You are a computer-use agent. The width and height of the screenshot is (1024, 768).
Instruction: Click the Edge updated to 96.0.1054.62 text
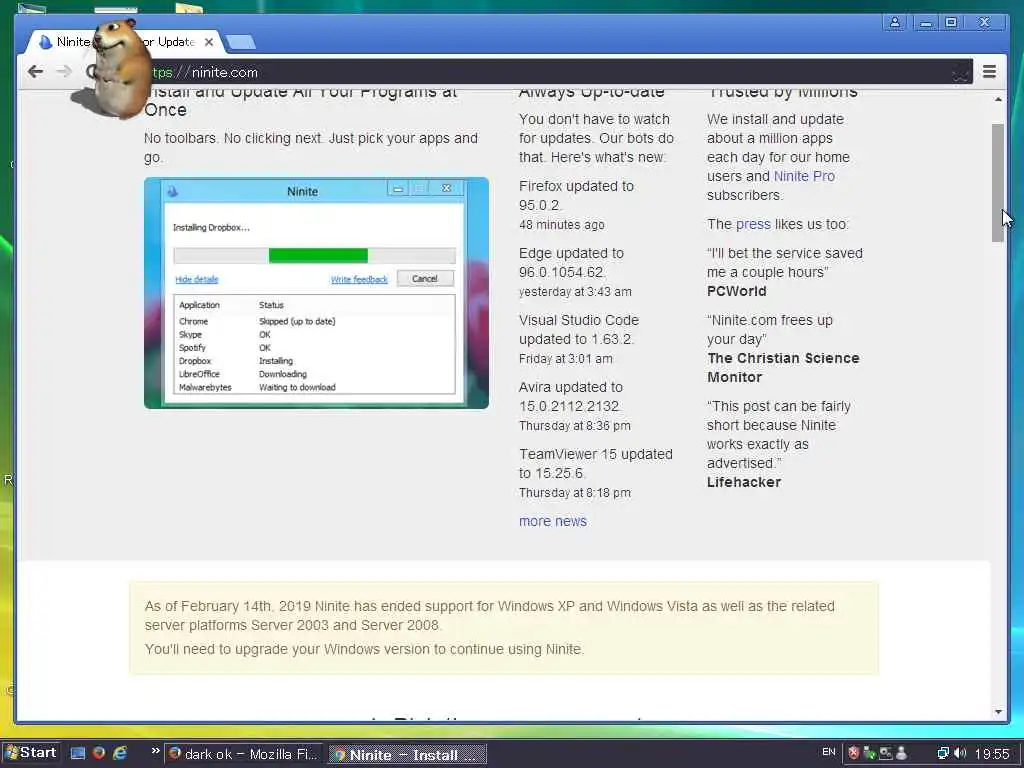pyautogui.click(x=571, y=263)
